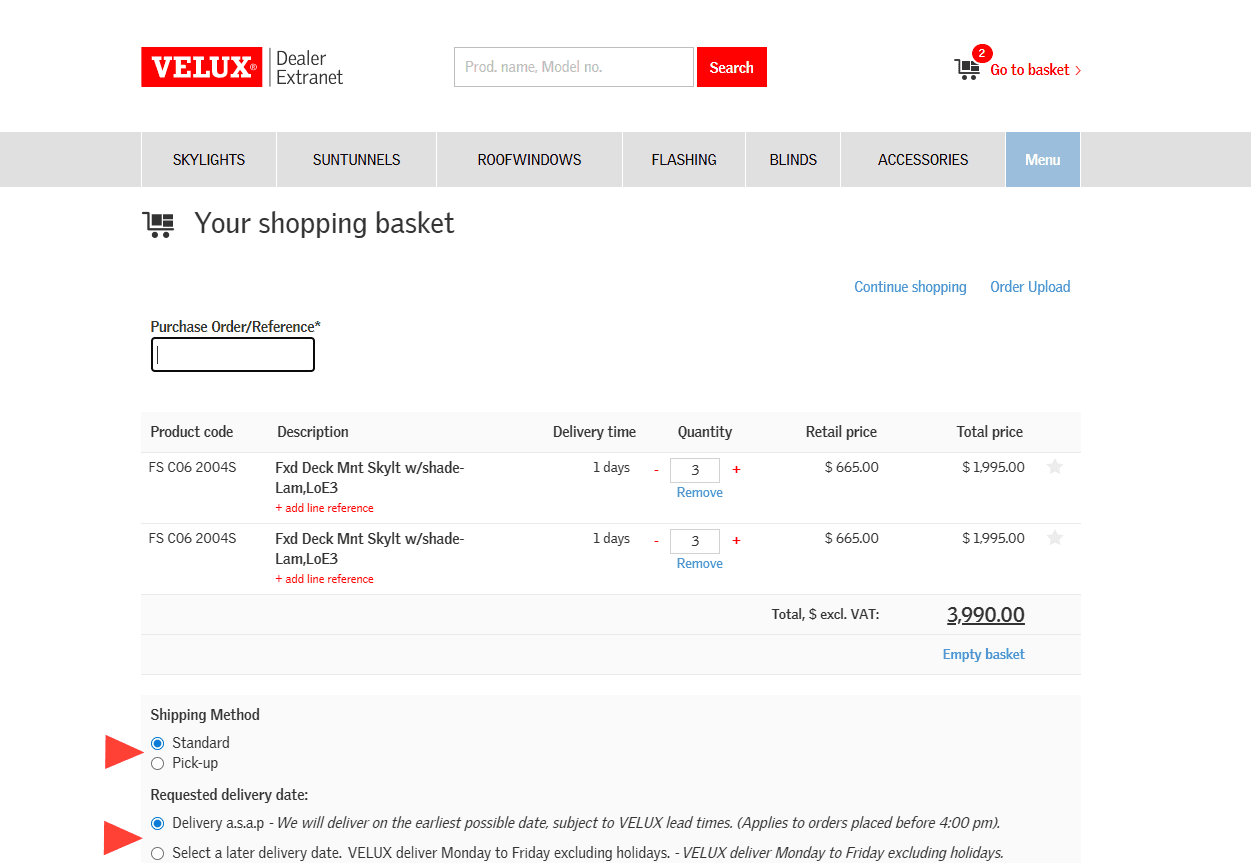Screen dimensions: 1251x863
Task: Select Pick-up shipping method
Action: pyautogui.click(x=158, y=763)
